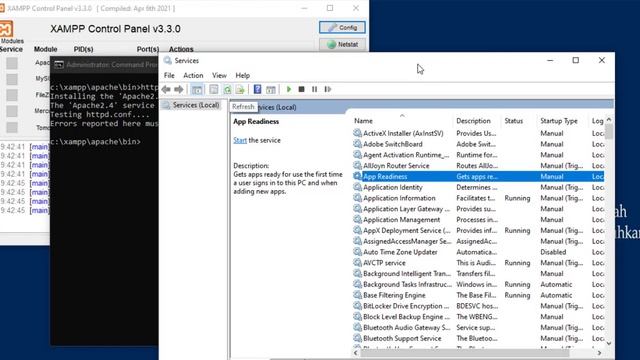Toggle the FileZilla service checkbox in XAMPP
The height and width of the screenshot is (360, 640).
pos(12,95)
